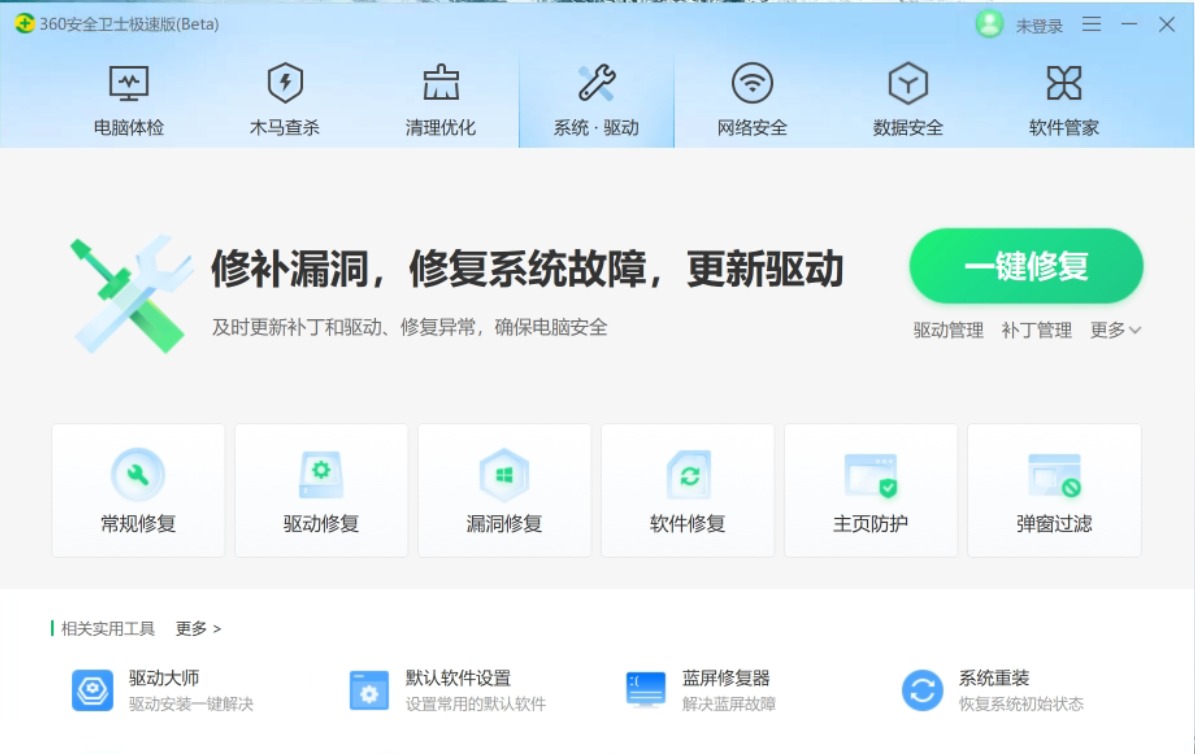This screenshot has width=1195, height=754.
Task: Click the 相关实用工具 heading
Action: [x=107, y=628]
